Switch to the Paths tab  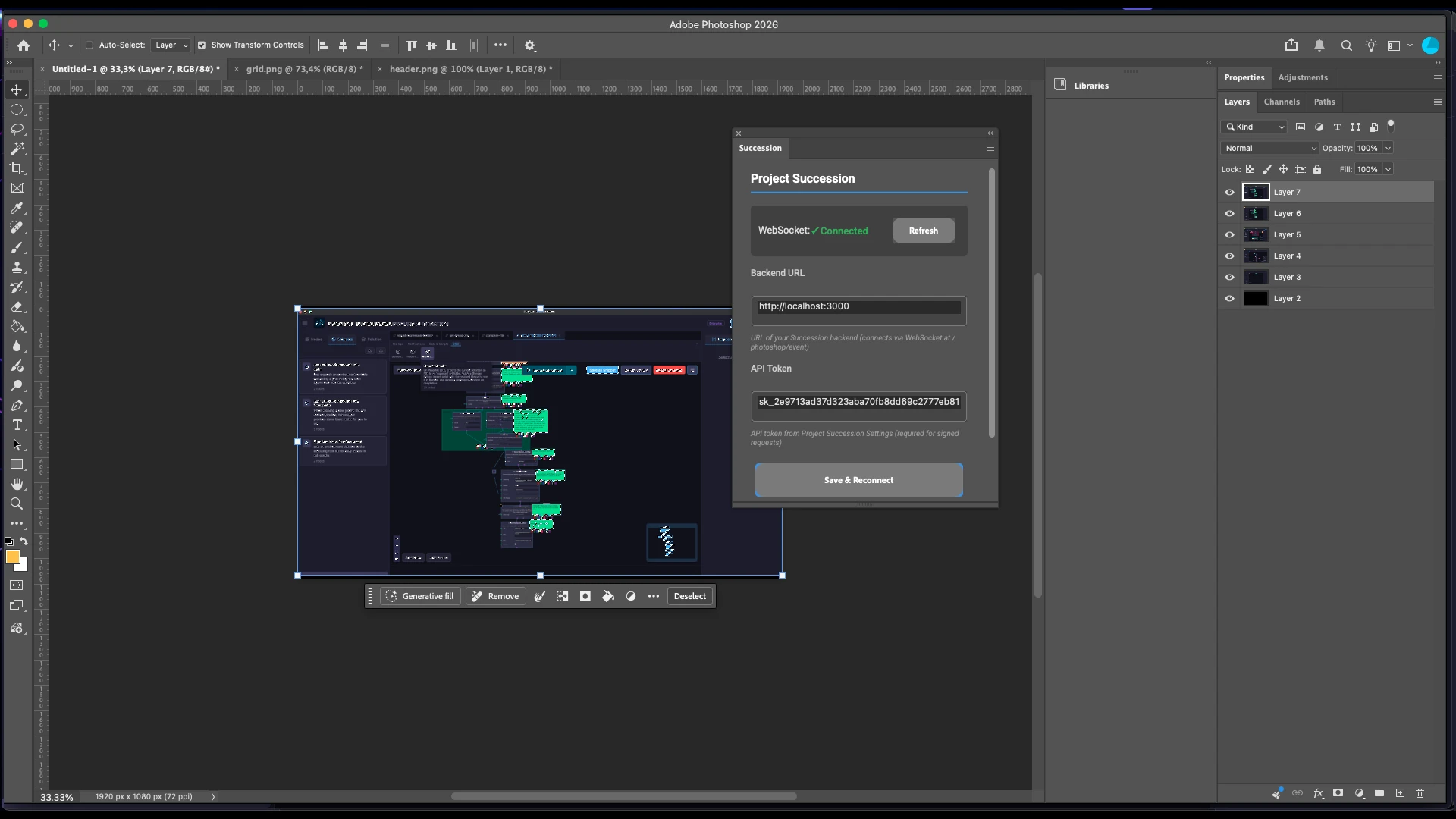1324,102
